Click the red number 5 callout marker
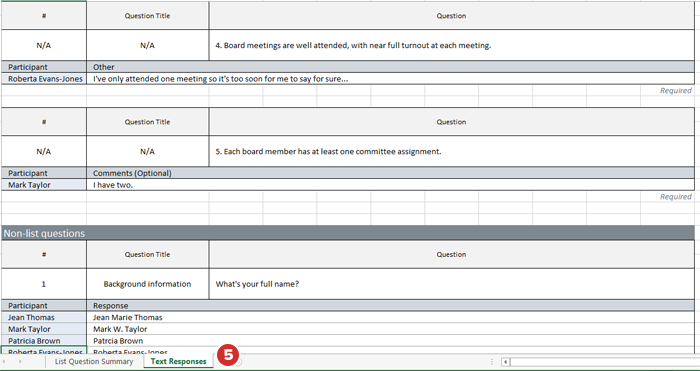 coord(228,355)
